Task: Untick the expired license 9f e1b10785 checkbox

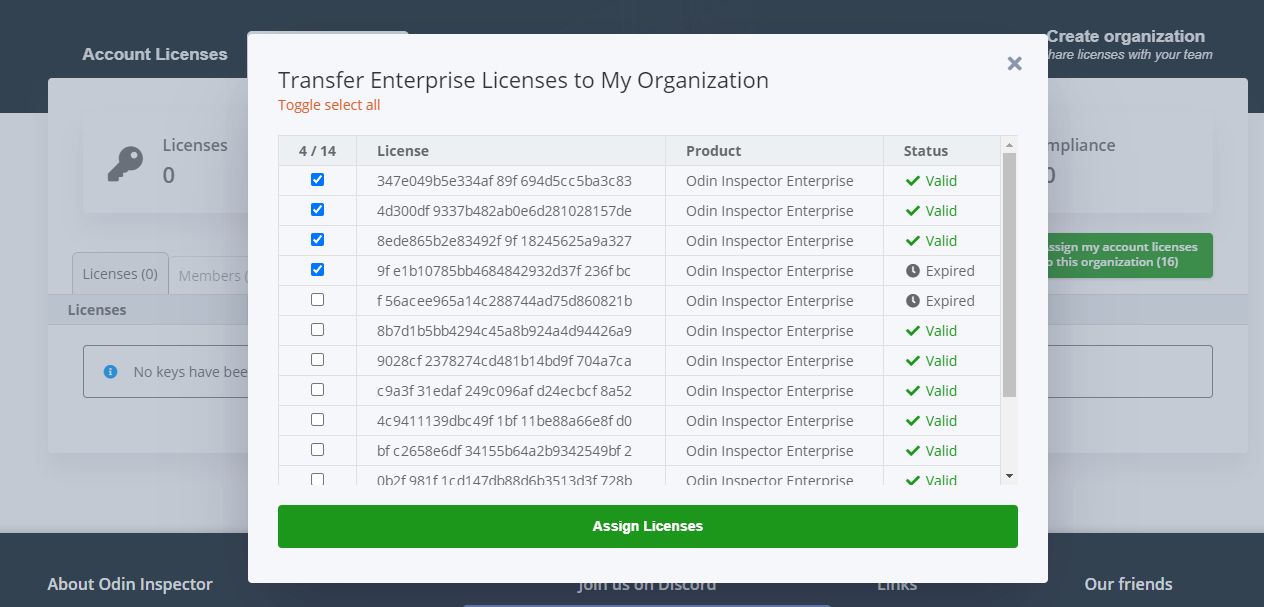Action: 318,270
